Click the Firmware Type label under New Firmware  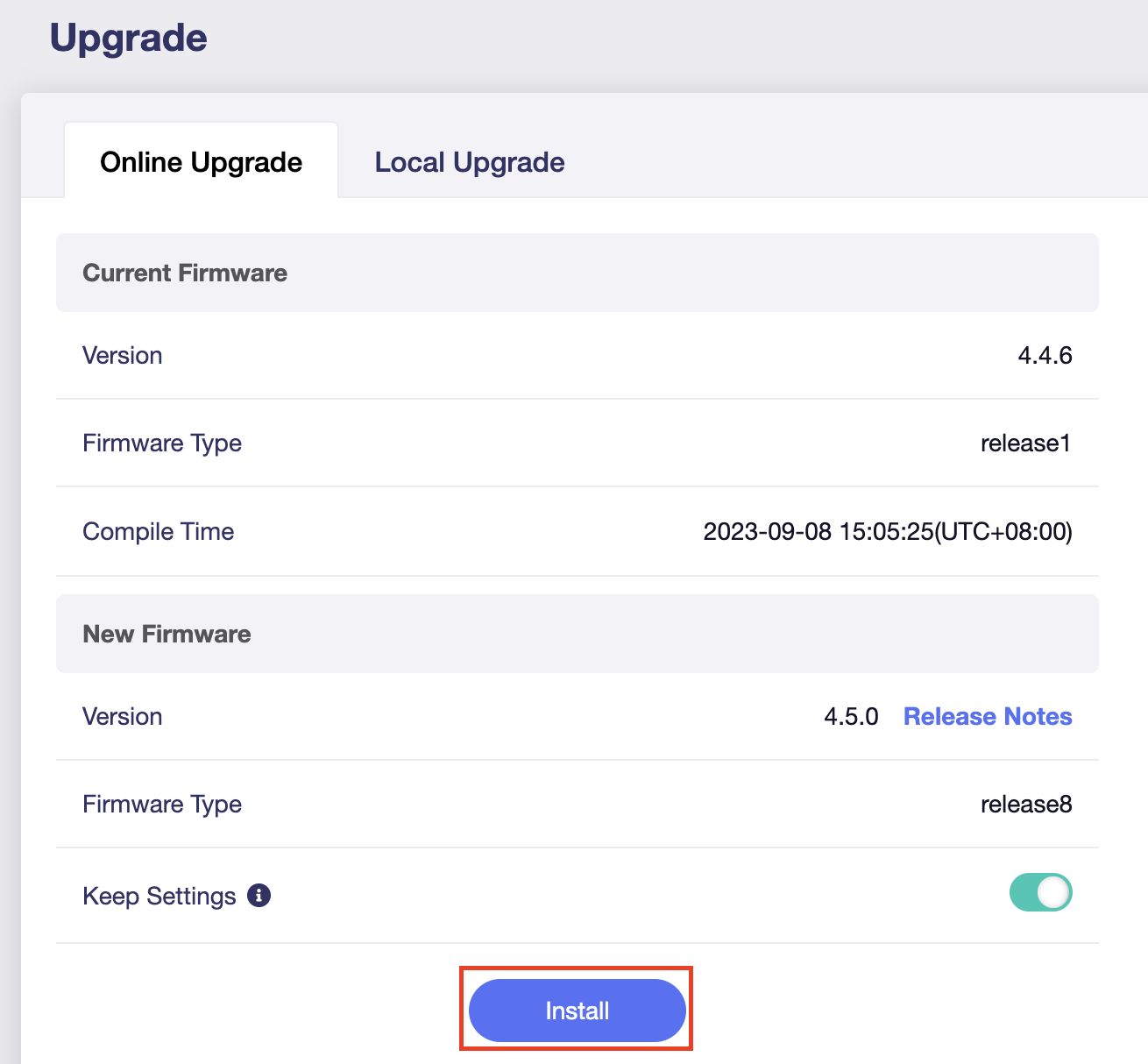click(x=162, y=804)
